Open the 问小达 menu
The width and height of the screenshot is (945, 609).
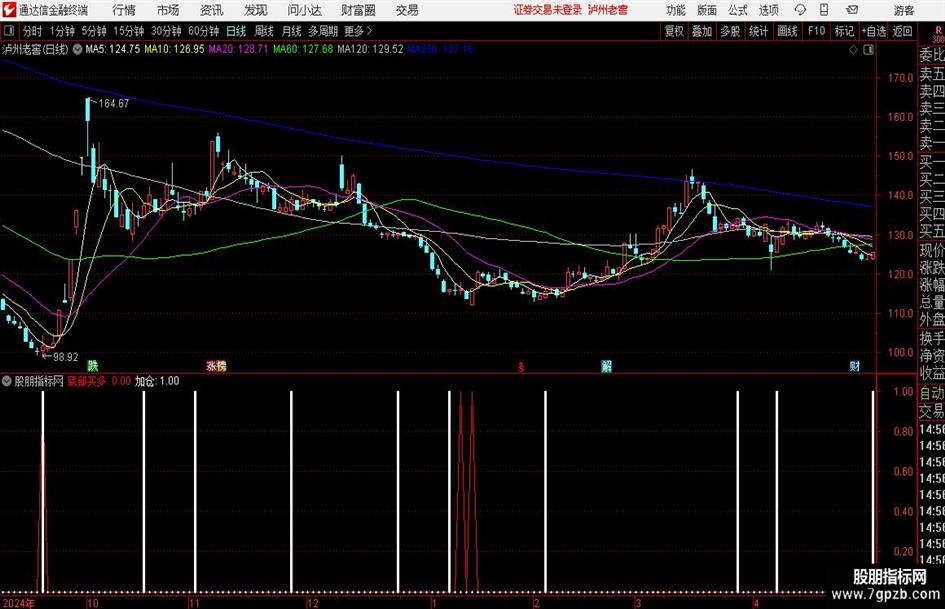[304, 10]
